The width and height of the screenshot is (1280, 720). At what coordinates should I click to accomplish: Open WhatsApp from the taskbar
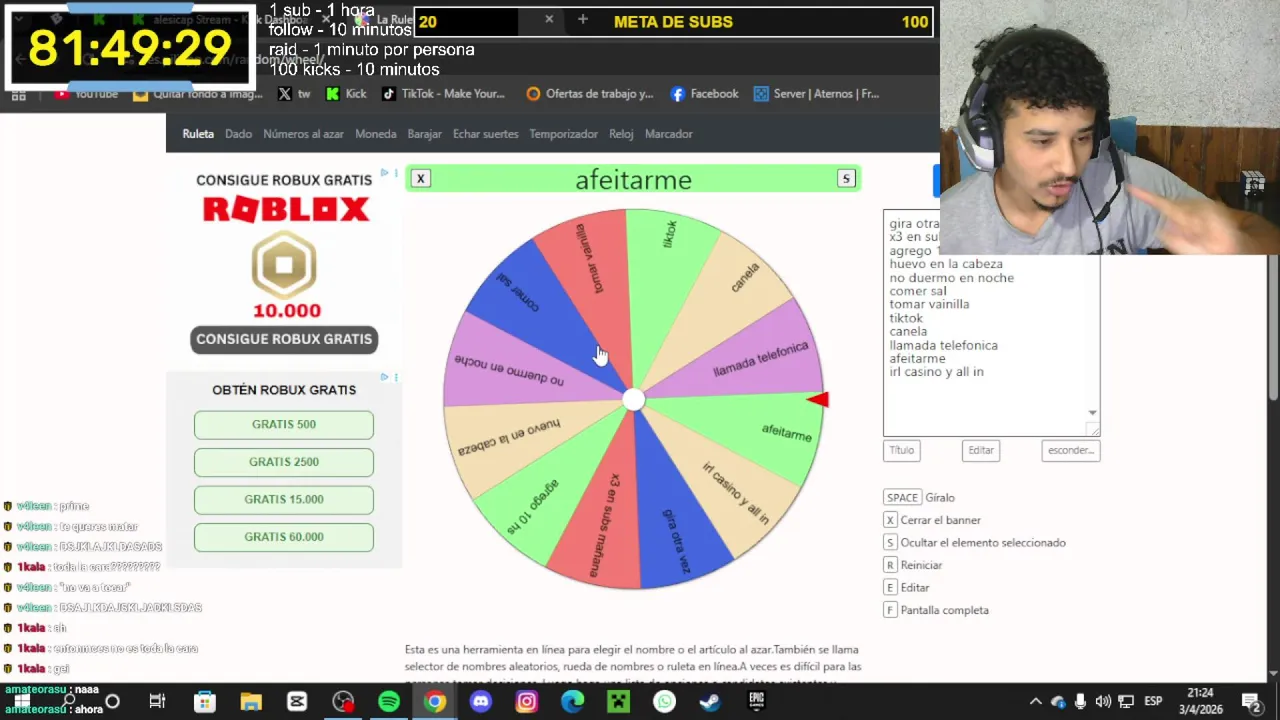pos(664,702)
